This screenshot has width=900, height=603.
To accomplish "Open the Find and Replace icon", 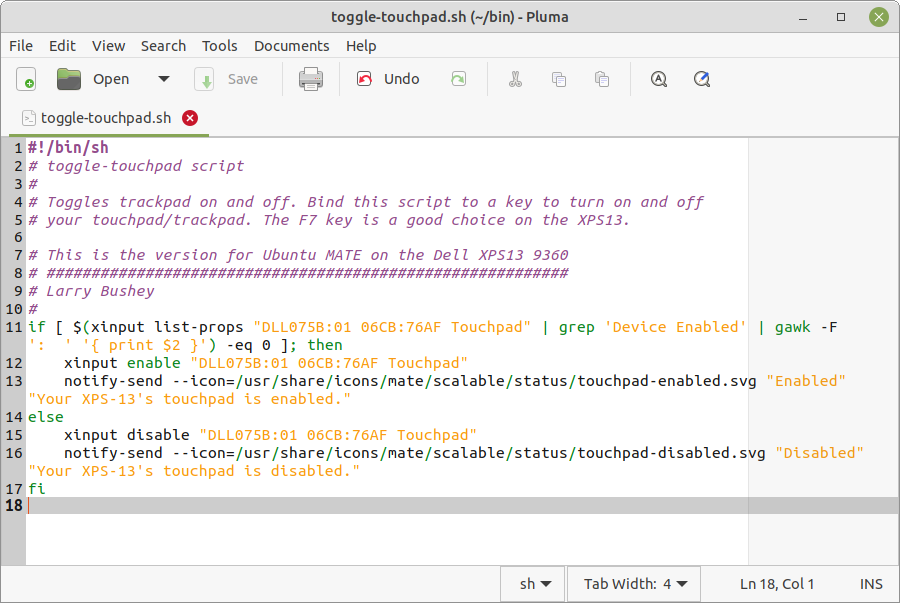I will [x=702, y=79].
